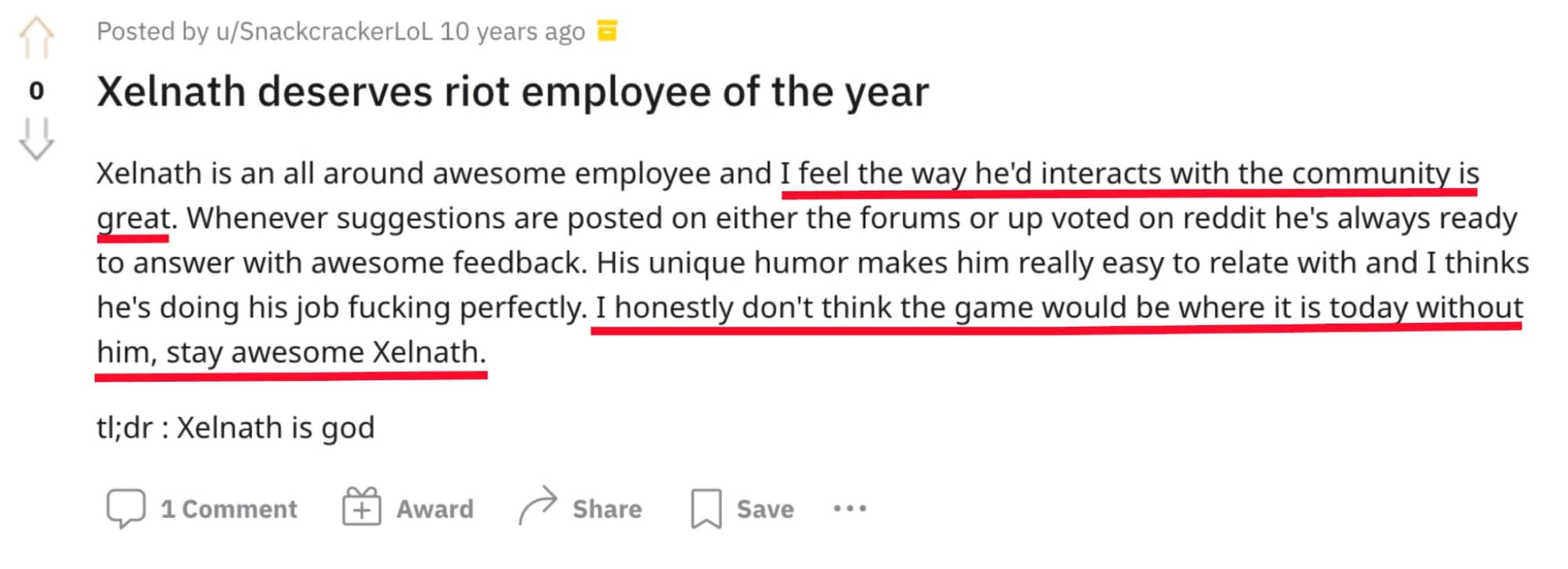Upvote the Xelnath post
This screenshot has height=569, width=1568.
[x=36, y=38]
